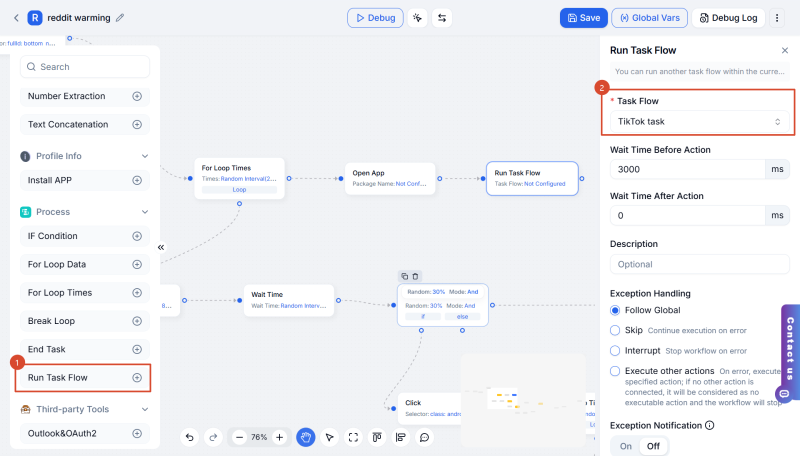Click the vertical auto-layout icon
Viewport: 800px width, 456px height.
(x=377, y=437)
